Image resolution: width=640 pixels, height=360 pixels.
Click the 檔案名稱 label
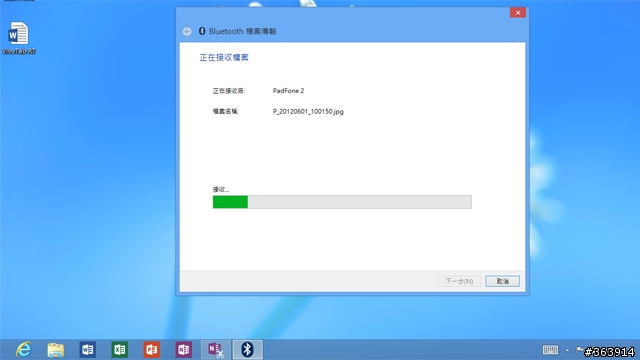226,111
